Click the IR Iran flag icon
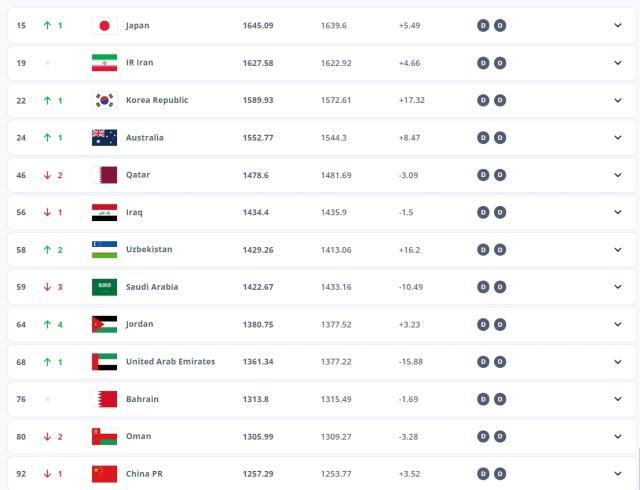This screenshot has width=640, height=490. tap(104, 63)
